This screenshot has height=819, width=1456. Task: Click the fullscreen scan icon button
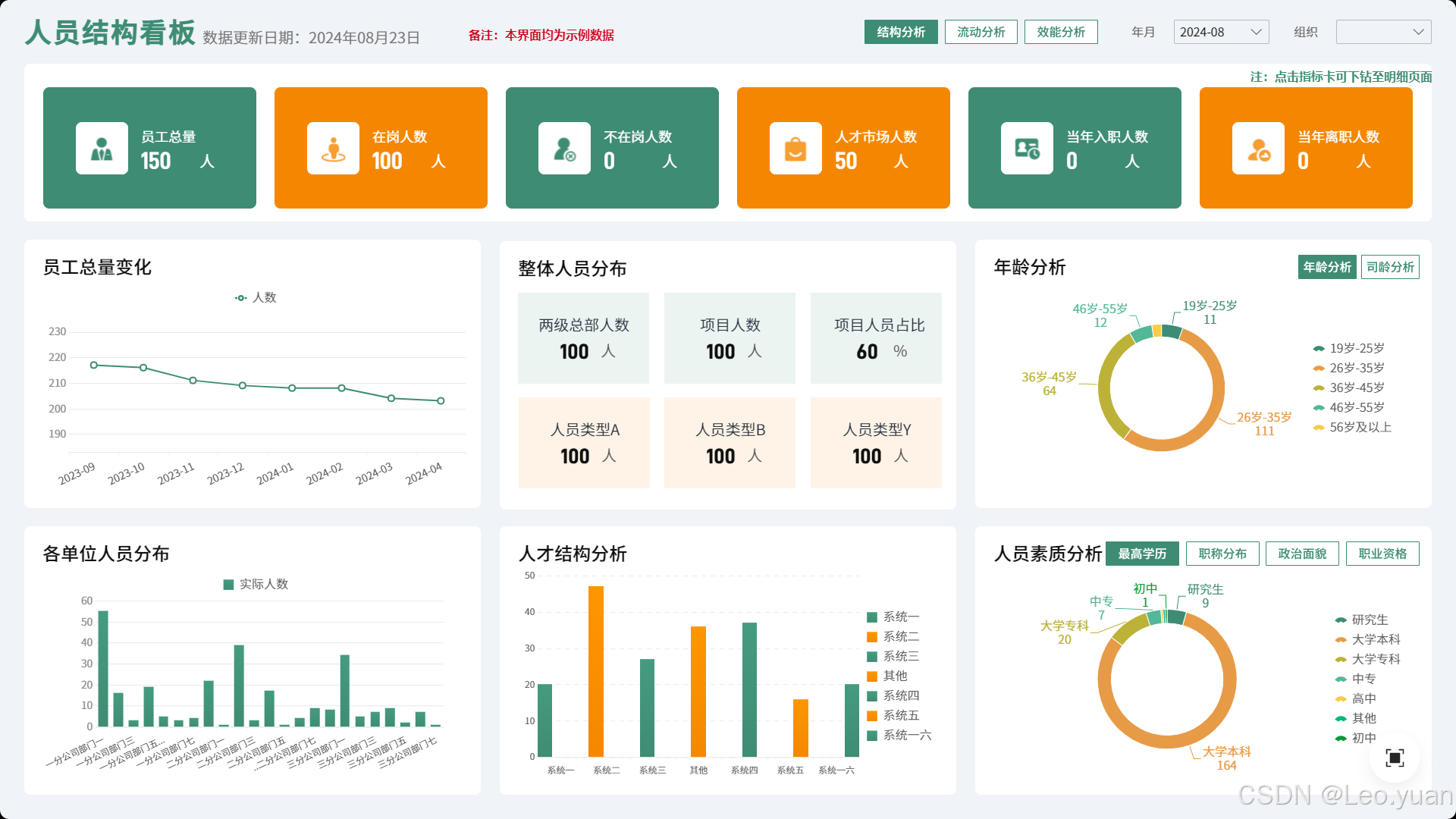[1395, 758]
